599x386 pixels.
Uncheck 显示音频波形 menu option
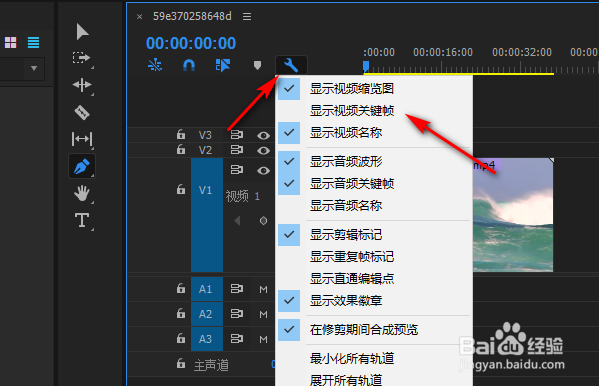pos(374,162)
